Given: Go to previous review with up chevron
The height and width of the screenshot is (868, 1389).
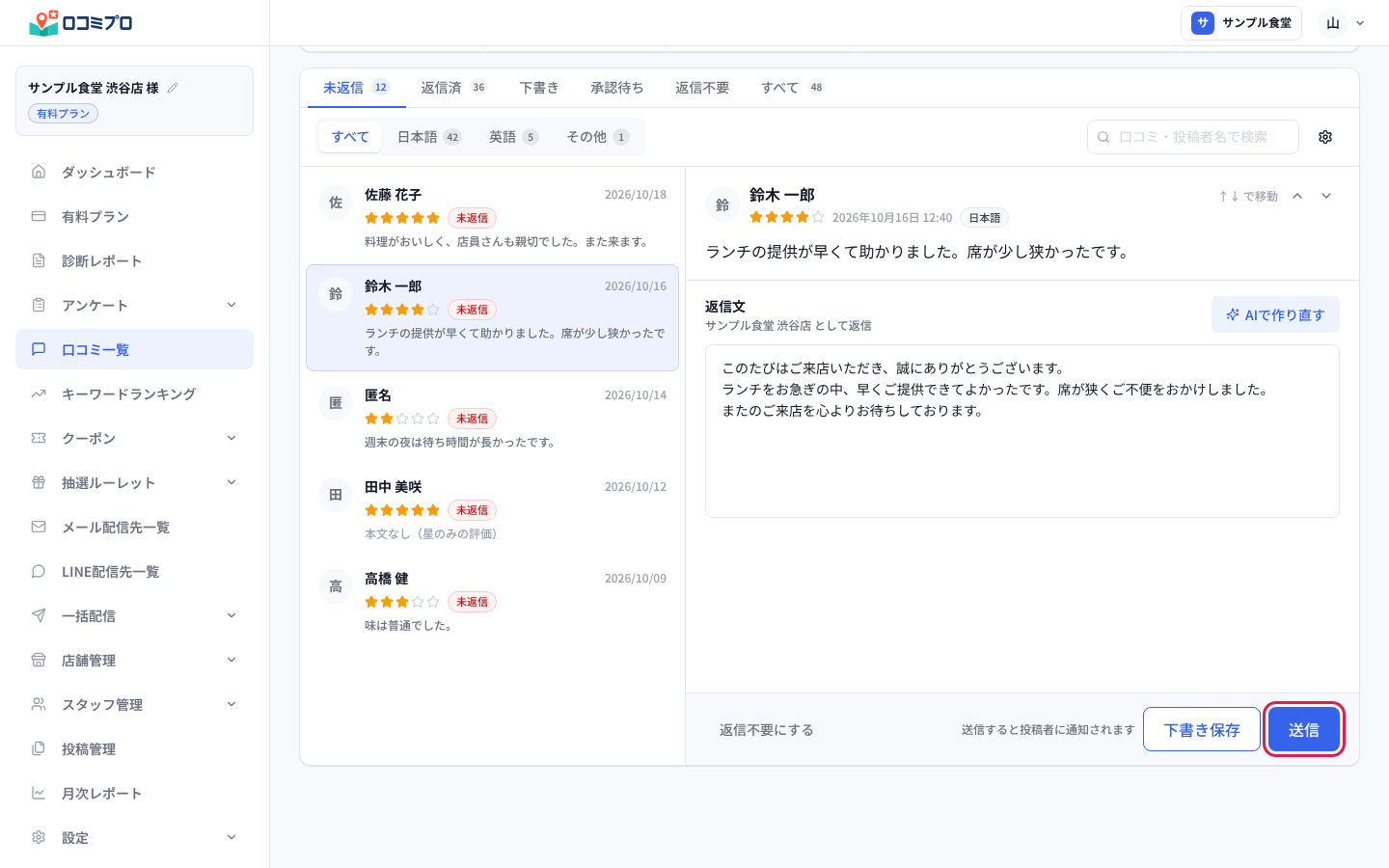Looking at the screenshot, I should click(1297, 196).
